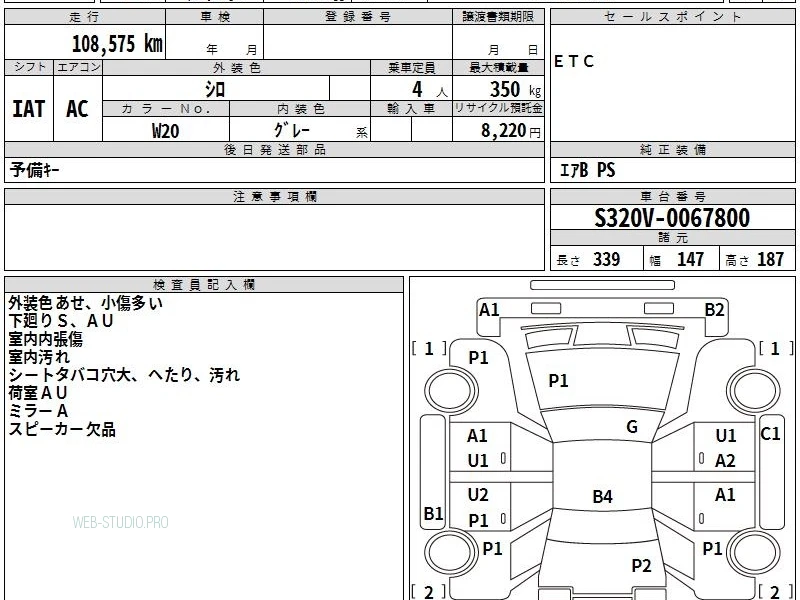Click the 検査員記入欄 header
The width and height of the screenshot is (800, 600).
click(x=204, y=285)
